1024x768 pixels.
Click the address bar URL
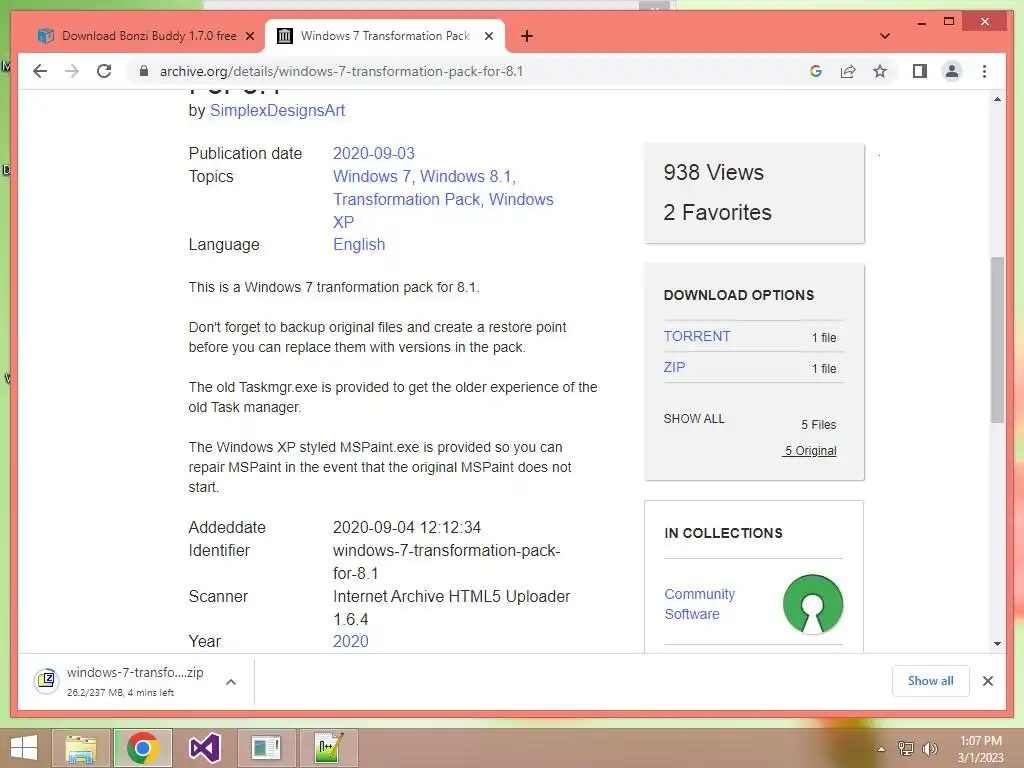[x=342, y=71]
